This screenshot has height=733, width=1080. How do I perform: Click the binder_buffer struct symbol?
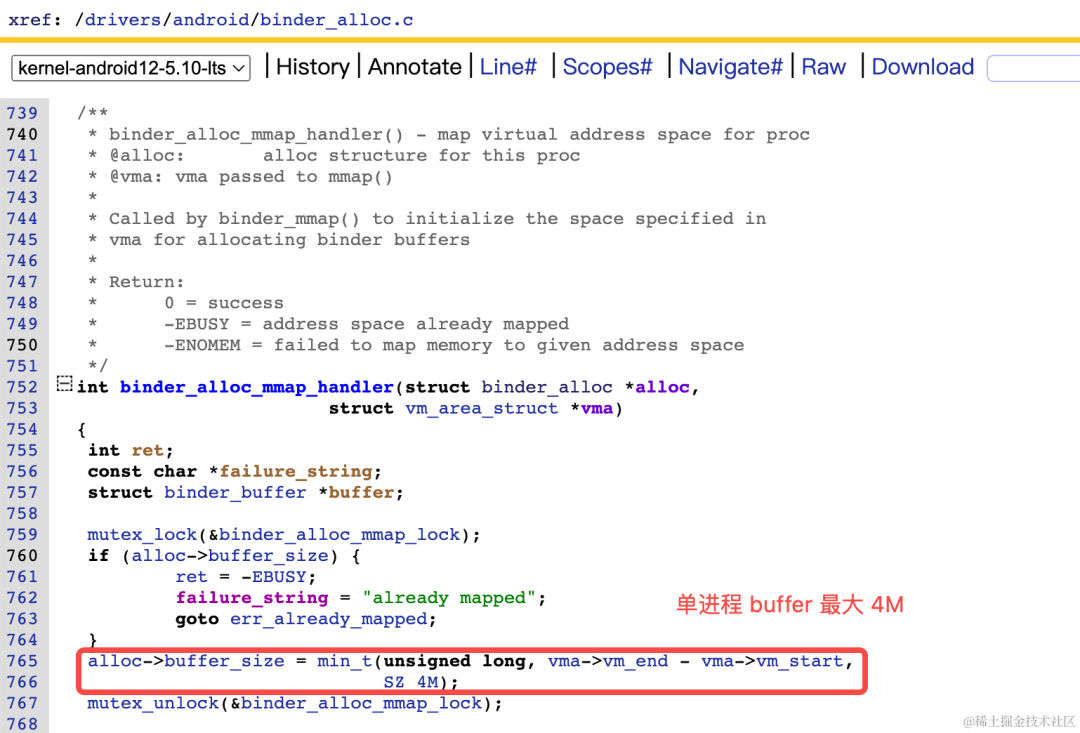pos(235,493)
